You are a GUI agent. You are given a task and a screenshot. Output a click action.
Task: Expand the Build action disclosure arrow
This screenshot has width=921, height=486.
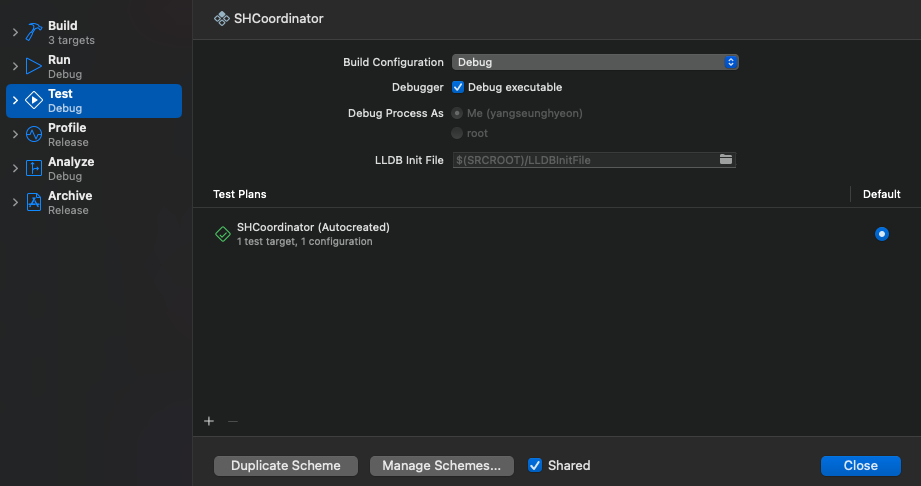pos(15,32)
